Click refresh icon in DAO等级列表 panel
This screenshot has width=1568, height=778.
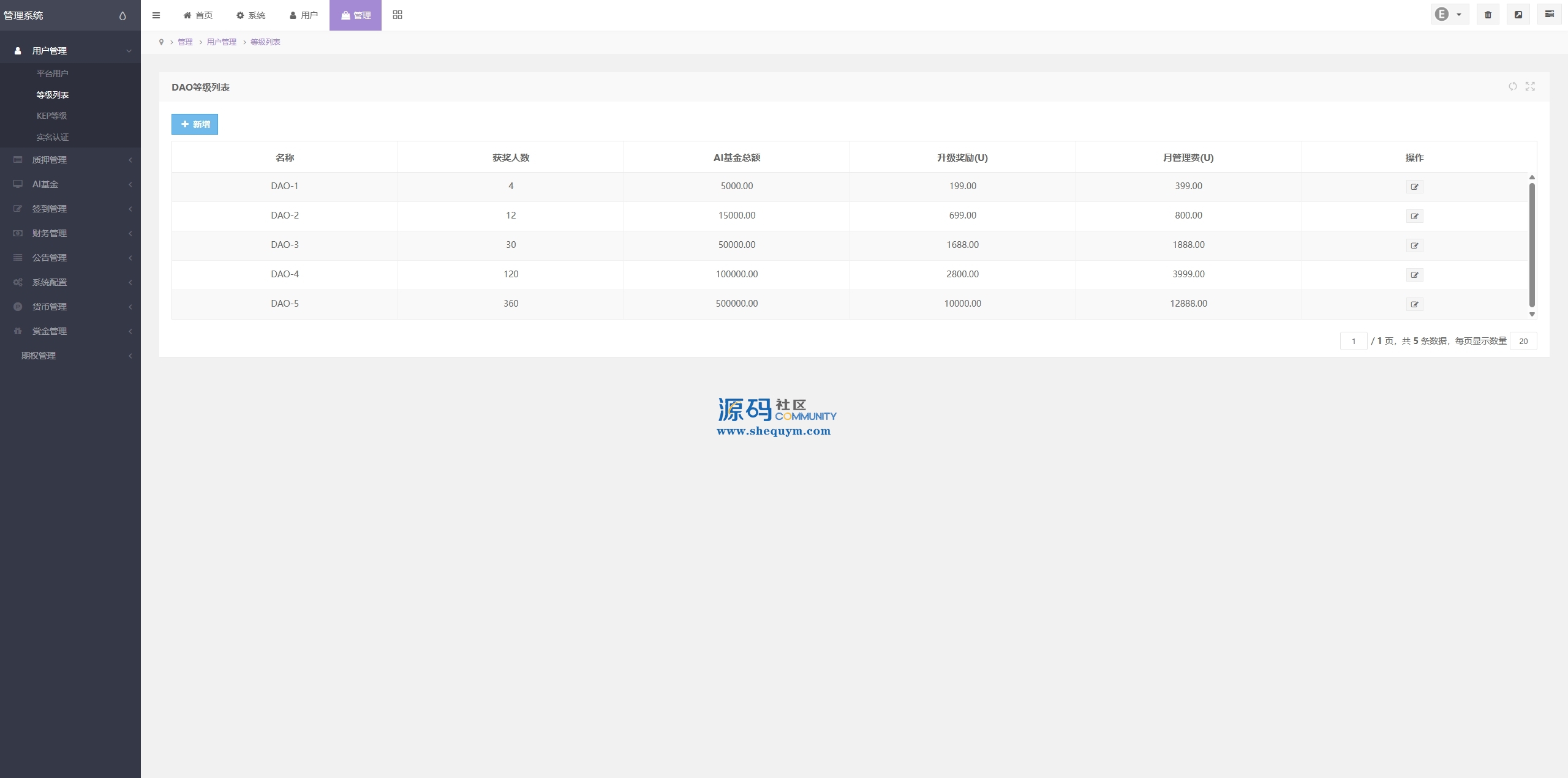pos(1512,86)
